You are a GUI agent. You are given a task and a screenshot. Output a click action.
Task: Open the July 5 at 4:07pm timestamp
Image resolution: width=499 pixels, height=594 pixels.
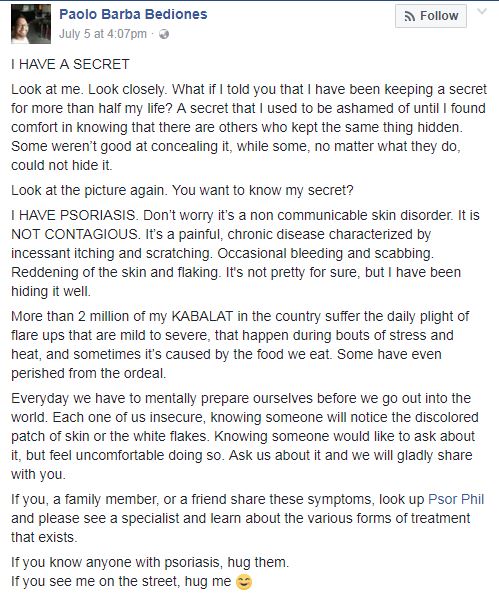pyautogui.click(x=103, y=34)
